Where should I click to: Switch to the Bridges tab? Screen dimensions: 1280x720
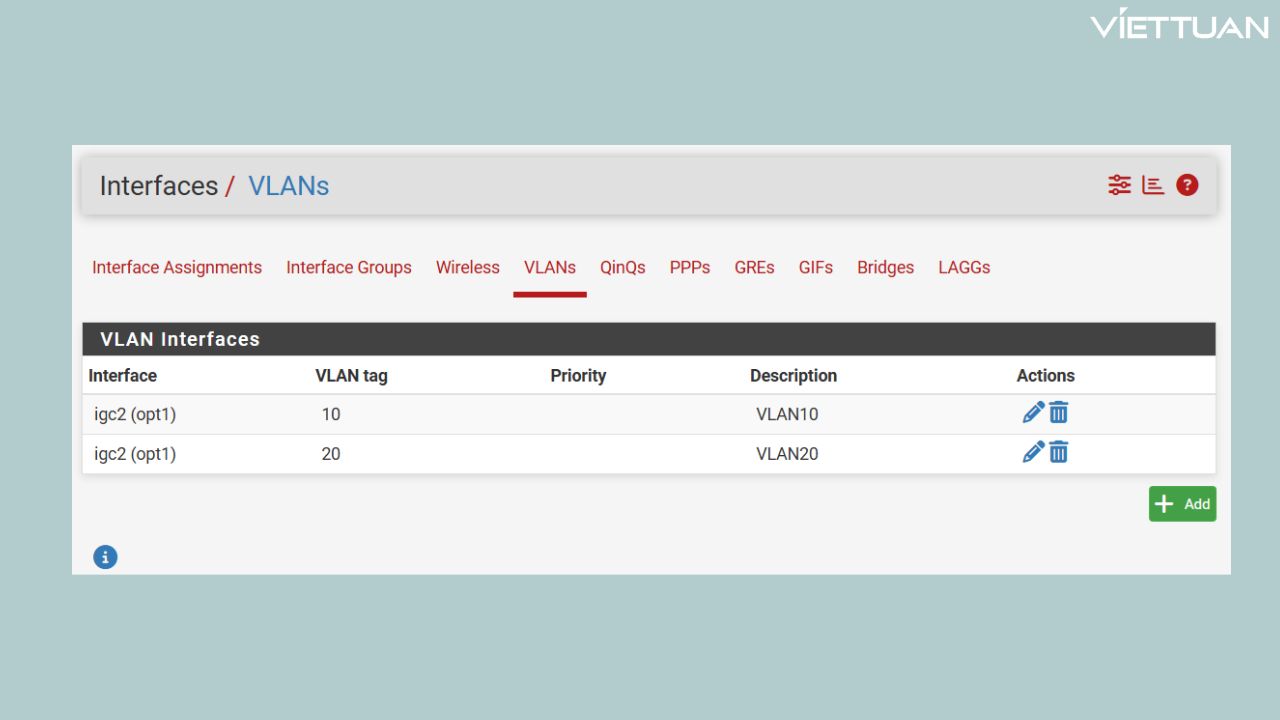coord(885,267)
